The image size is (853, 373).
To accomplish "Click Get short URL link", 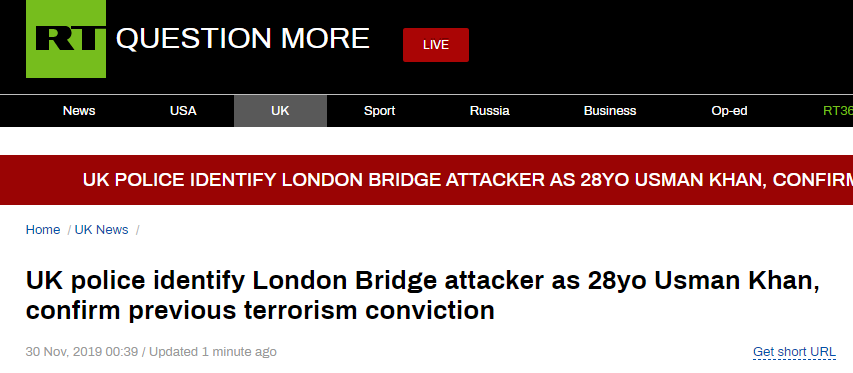I will [x=794, y=352].
